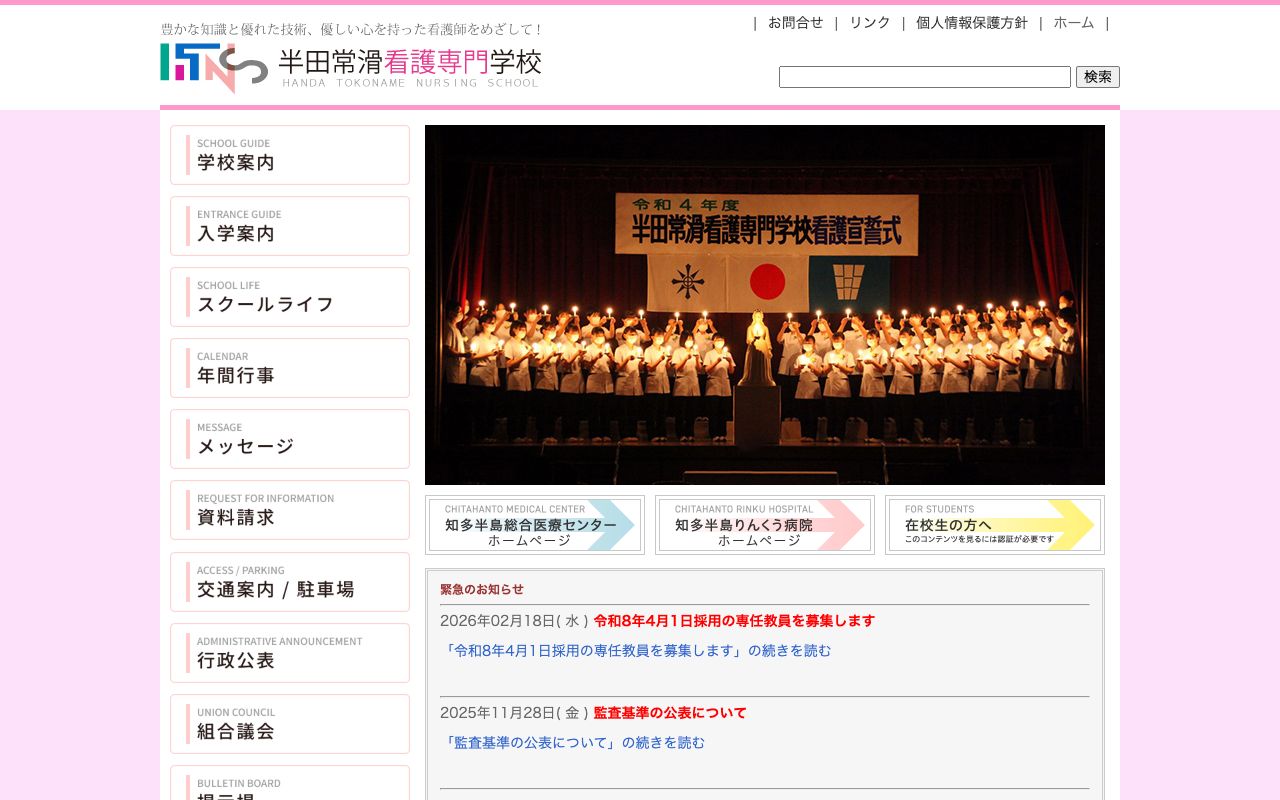
Task: Select 資料請求 to request information materials
Action: [x=290, y=510]
